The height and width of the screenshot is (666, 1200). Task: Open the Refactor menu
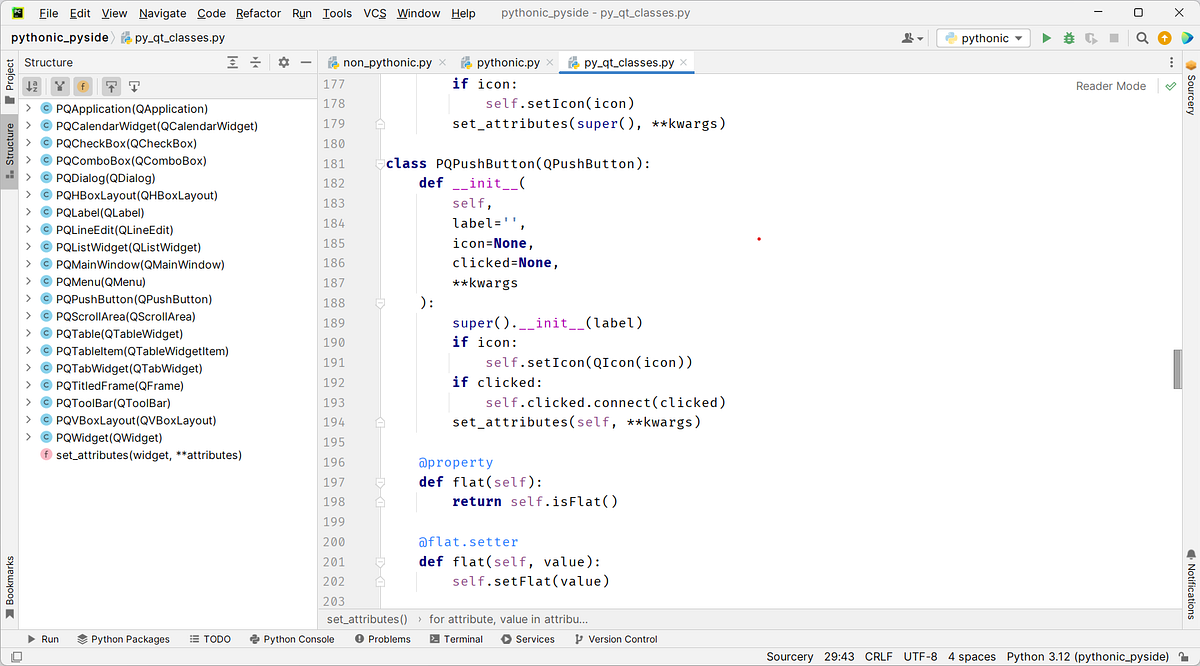[x=258, y=13]
